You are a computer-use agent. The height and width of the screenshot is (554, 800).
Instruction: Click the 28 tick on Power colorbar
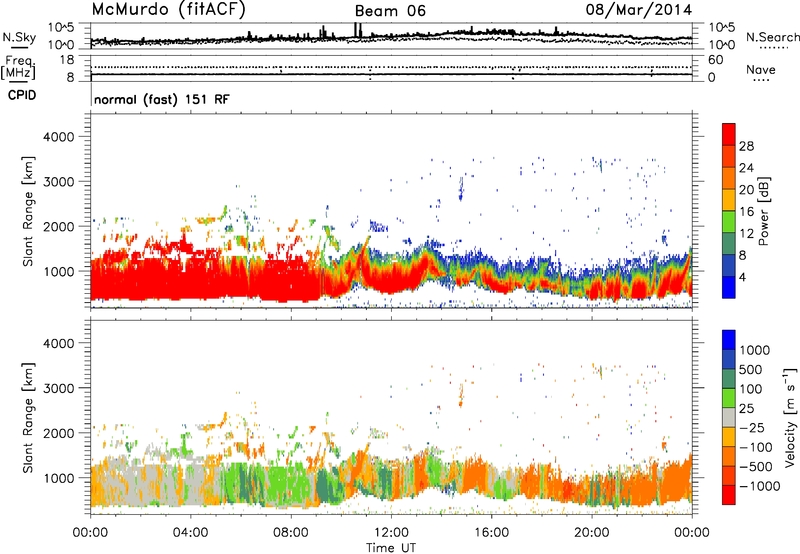[746, 146]
